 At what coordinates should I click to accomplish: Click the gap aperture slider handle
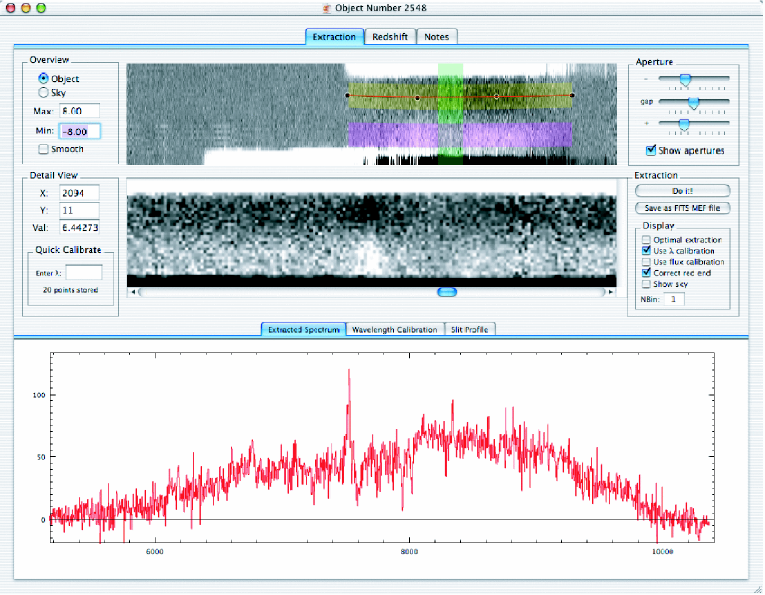(692, 102)
